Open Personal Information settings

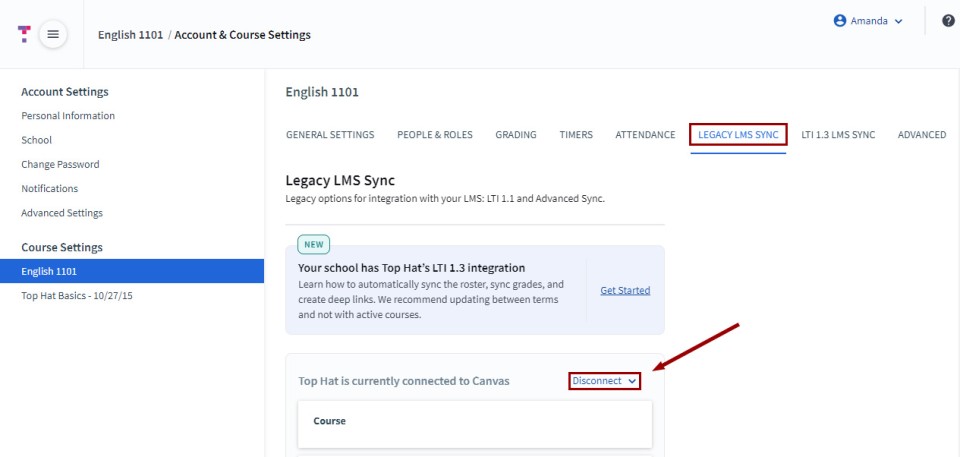coord(68,116)
